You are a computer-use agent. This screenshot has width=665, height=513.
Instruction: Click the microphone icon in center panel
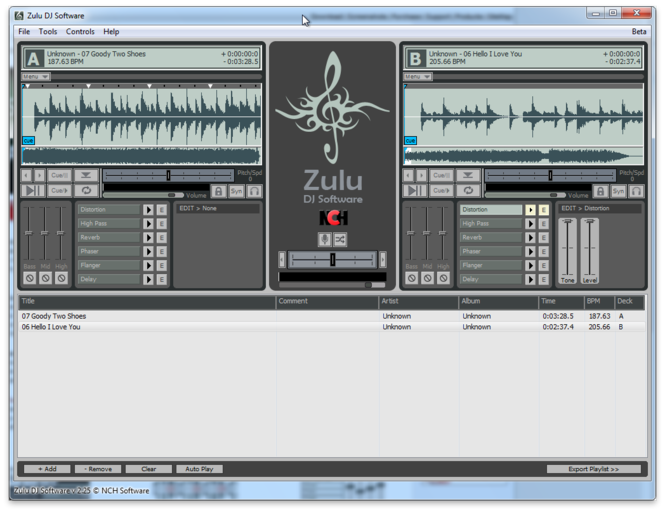325,239
